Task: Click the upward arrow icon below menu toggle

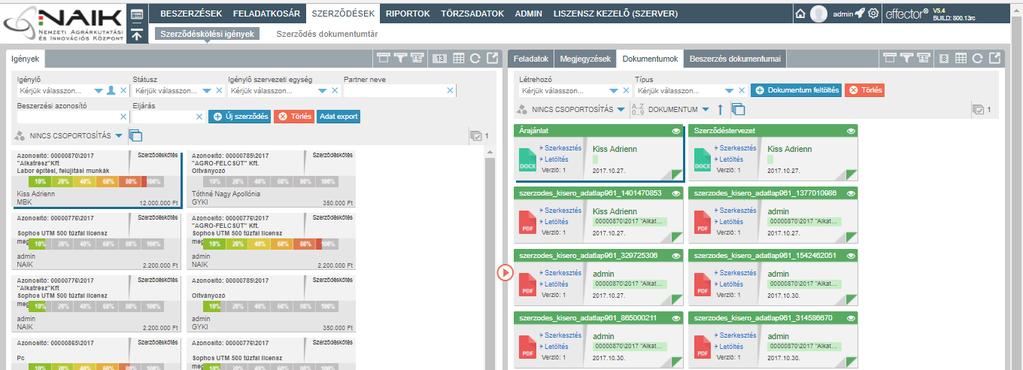Action: click(136, 35)
